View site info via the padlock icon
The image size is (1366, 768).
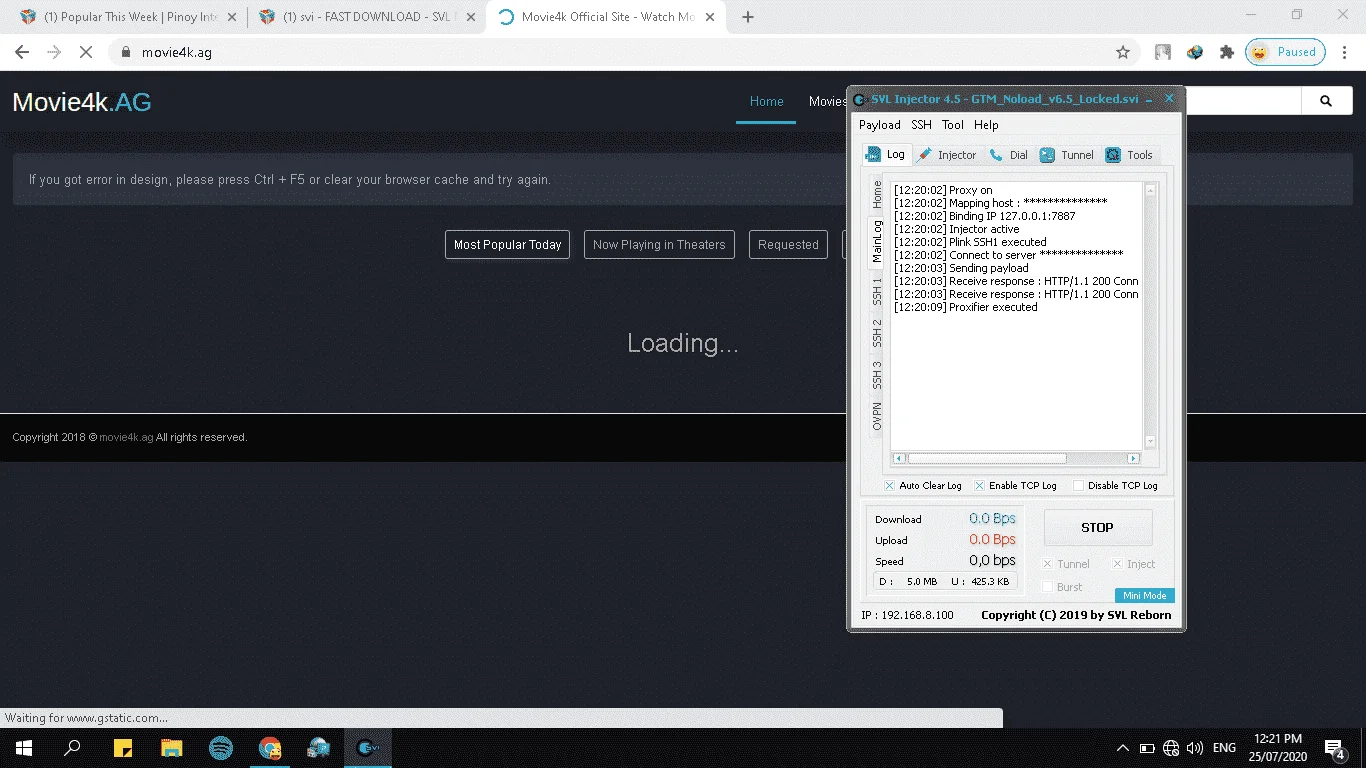click(x=125, y=52)
